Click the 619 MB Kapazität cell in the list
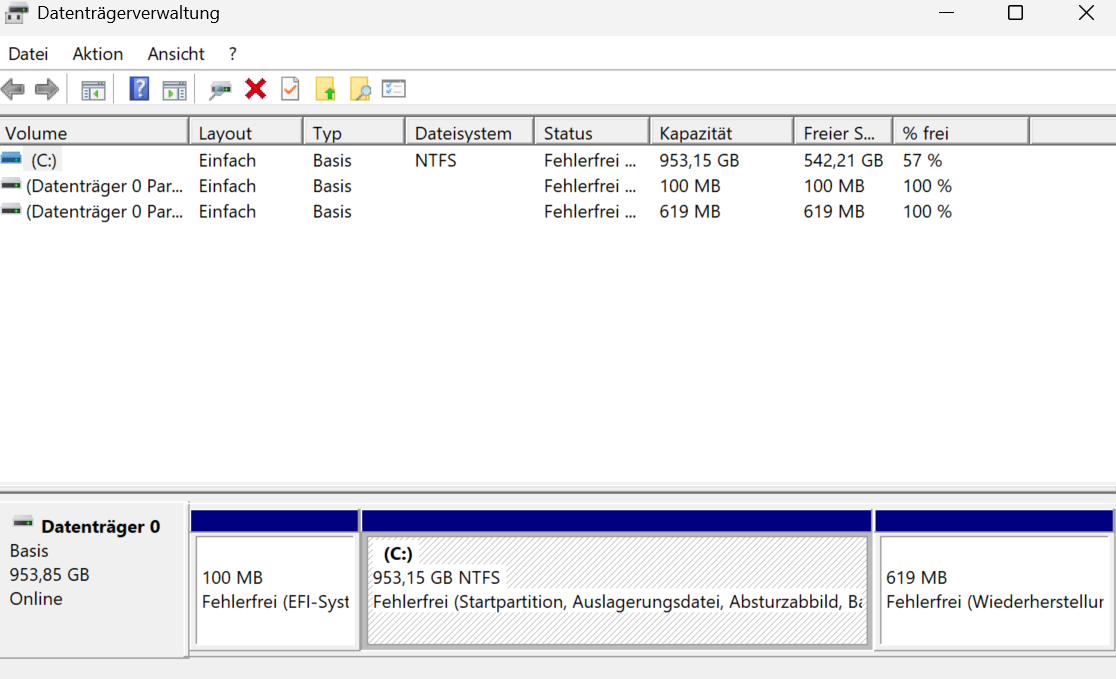This screenshot has width=1116, height=679. tap(690, 211)
